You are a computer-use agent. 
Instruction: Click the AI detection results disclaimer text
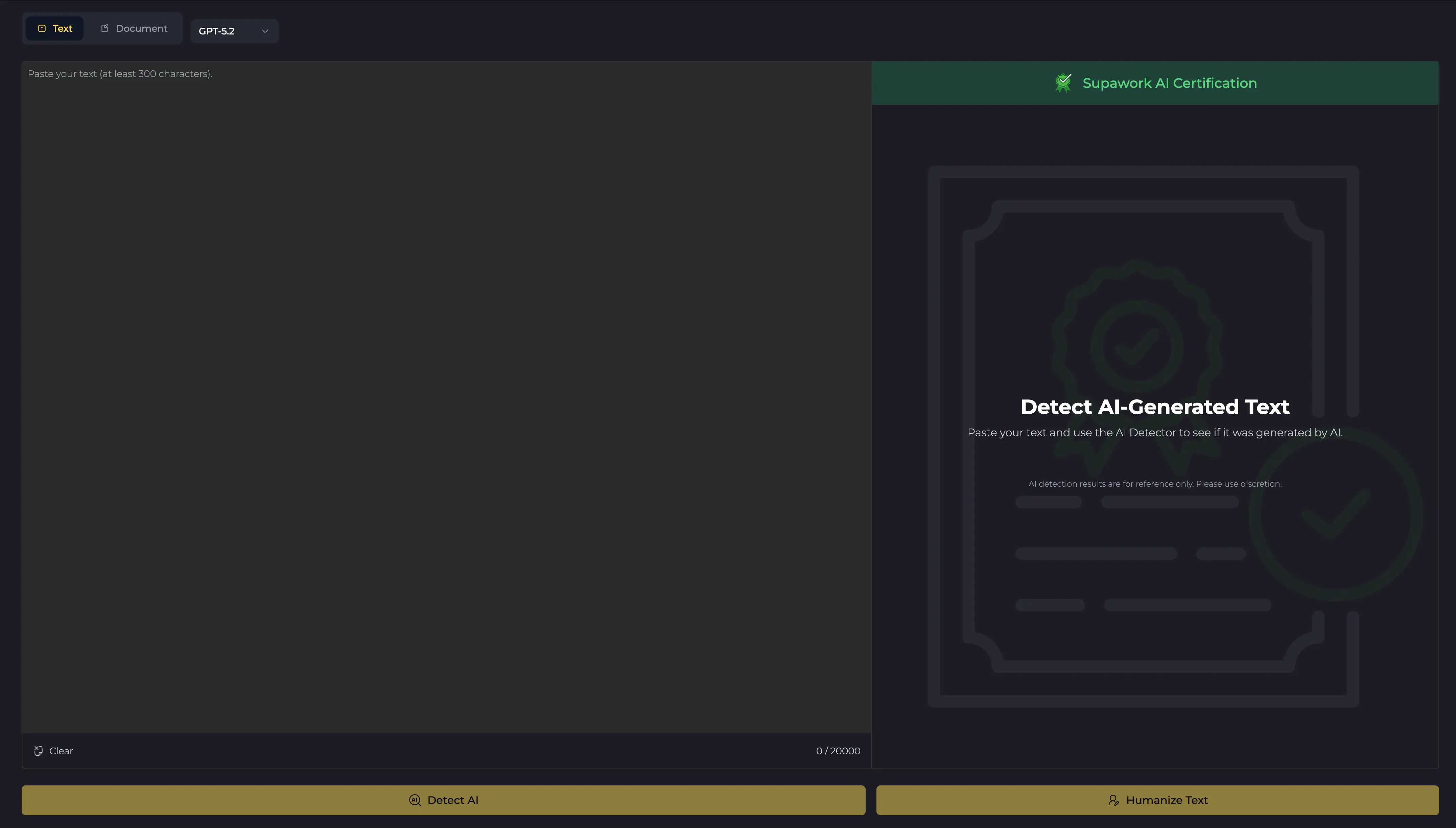(1154, 484)
